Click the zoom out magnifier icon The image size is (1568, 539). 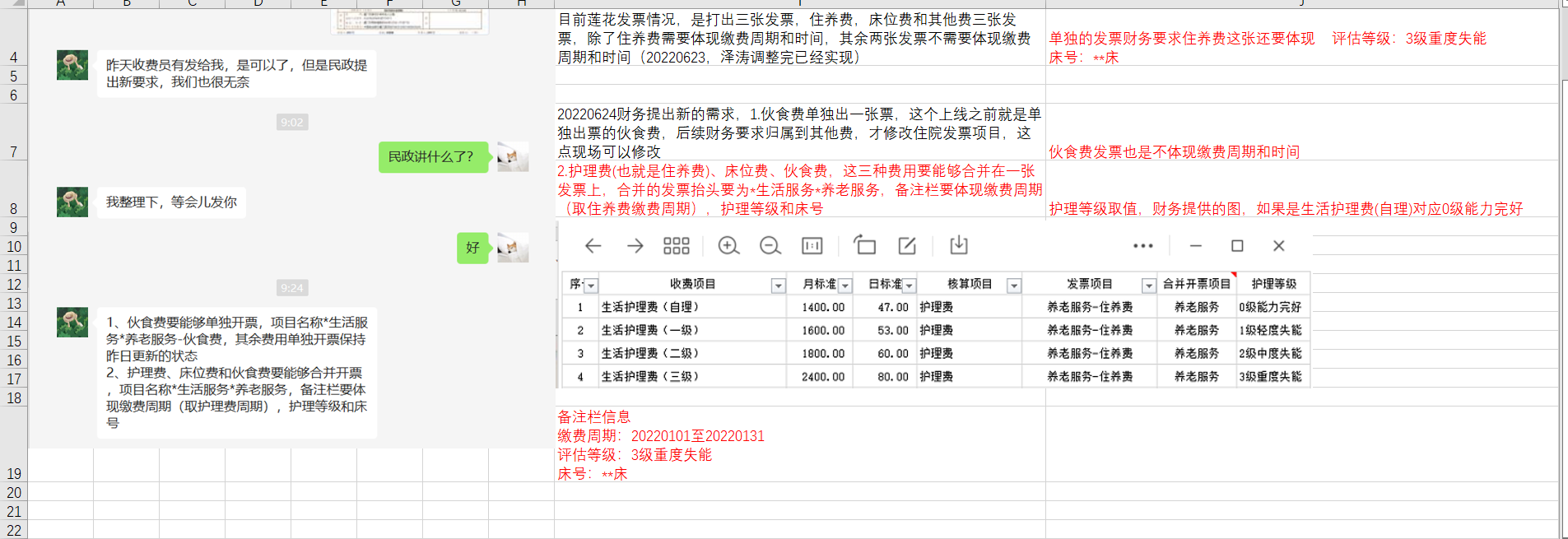coord(770,245)
